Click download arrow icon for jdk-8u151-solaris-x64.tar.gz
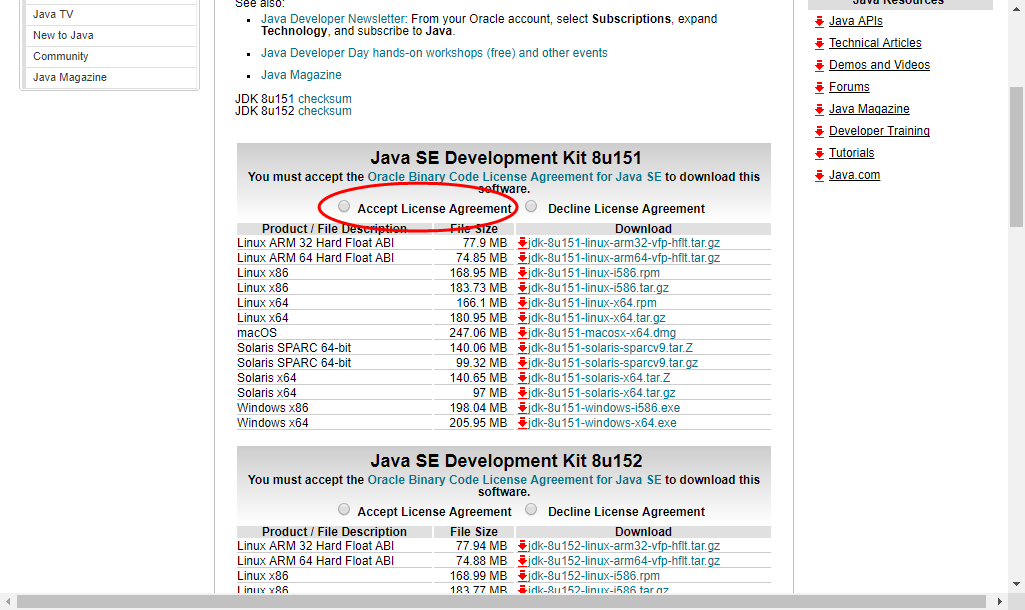Screen dimensions: 1025x610 (x=522, y=394)
